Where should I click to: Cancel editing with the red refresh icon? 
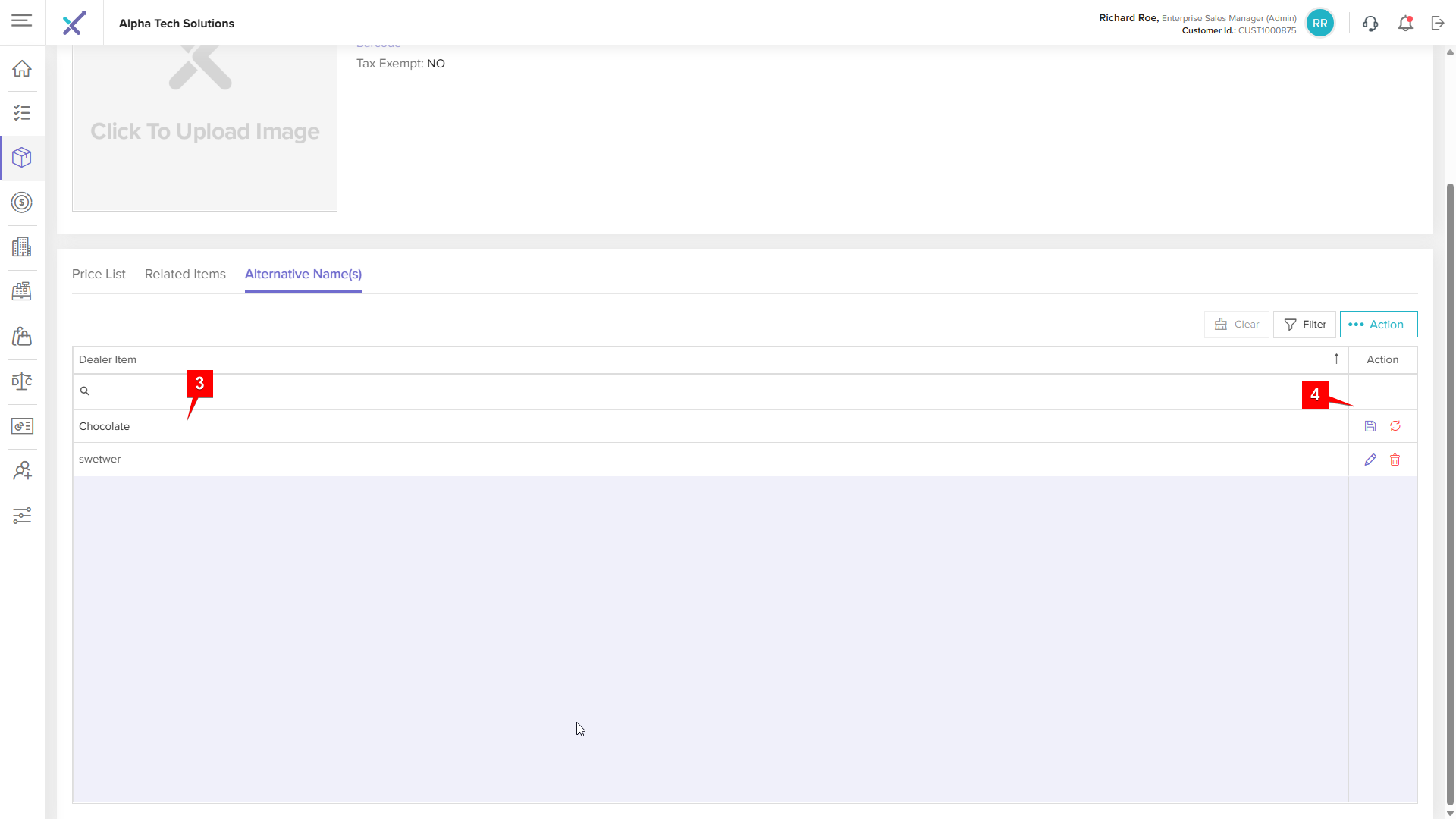[1395, 426]
